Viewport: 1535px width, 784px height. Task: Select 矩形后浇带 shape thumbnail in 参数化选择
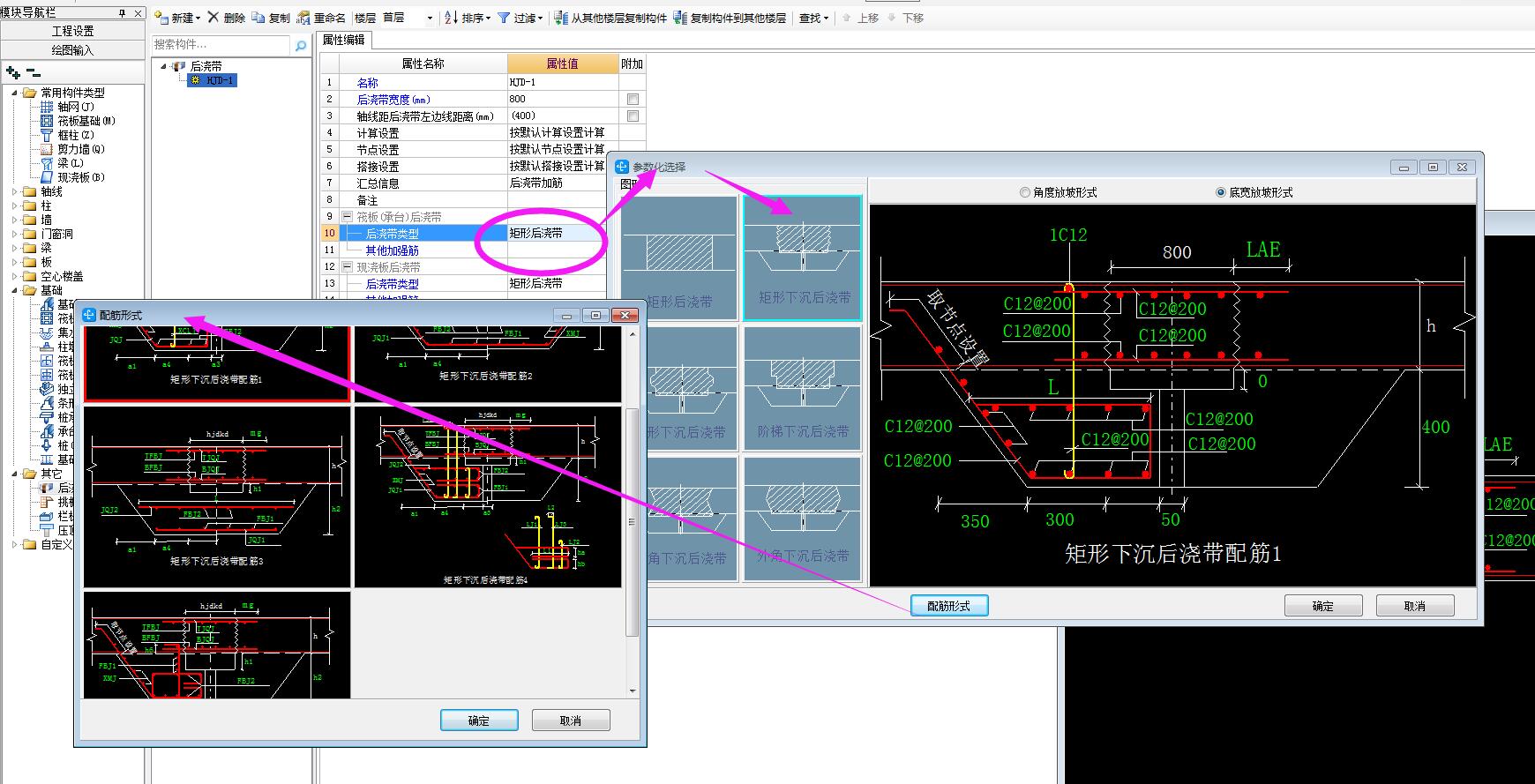pos(679,258)
